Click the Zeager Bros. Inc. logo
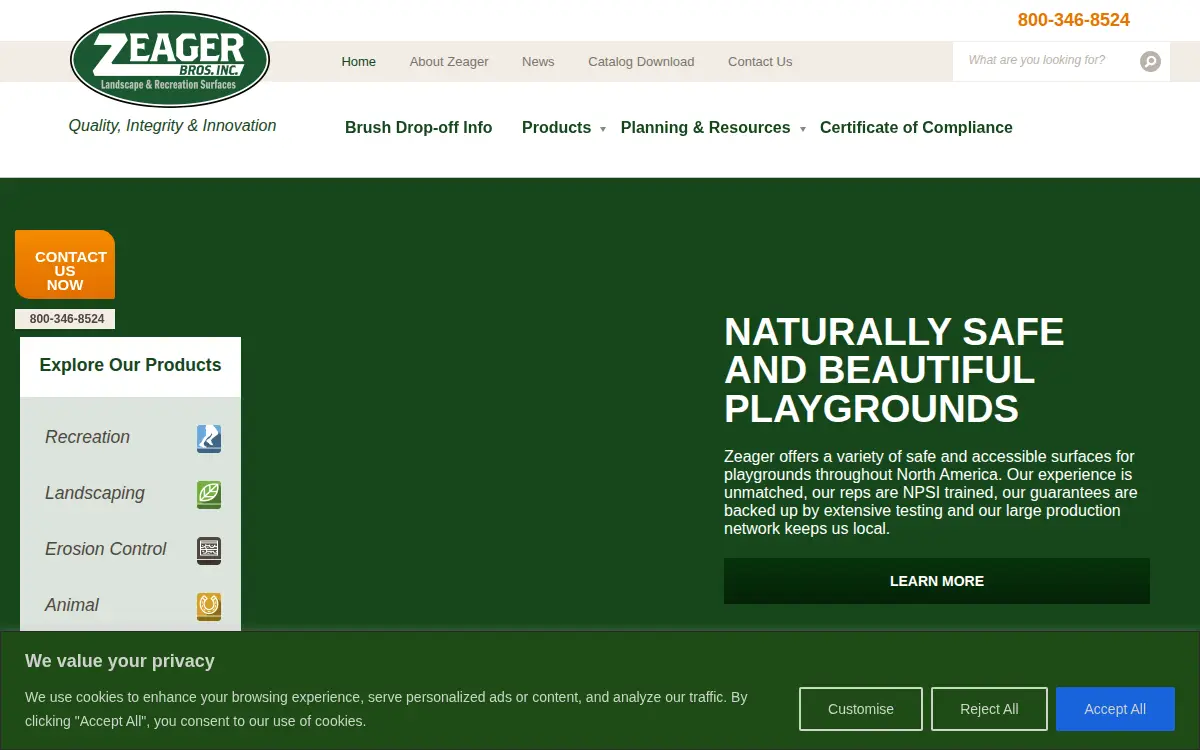The image size is (1200, 750). pos(170,60)
